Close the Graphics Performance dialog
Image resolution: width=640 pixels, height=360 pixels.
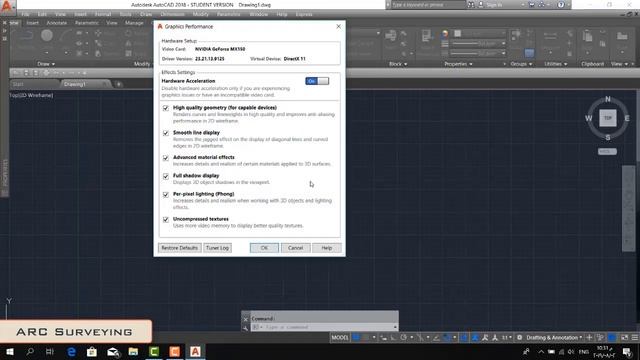pos(338,27)
